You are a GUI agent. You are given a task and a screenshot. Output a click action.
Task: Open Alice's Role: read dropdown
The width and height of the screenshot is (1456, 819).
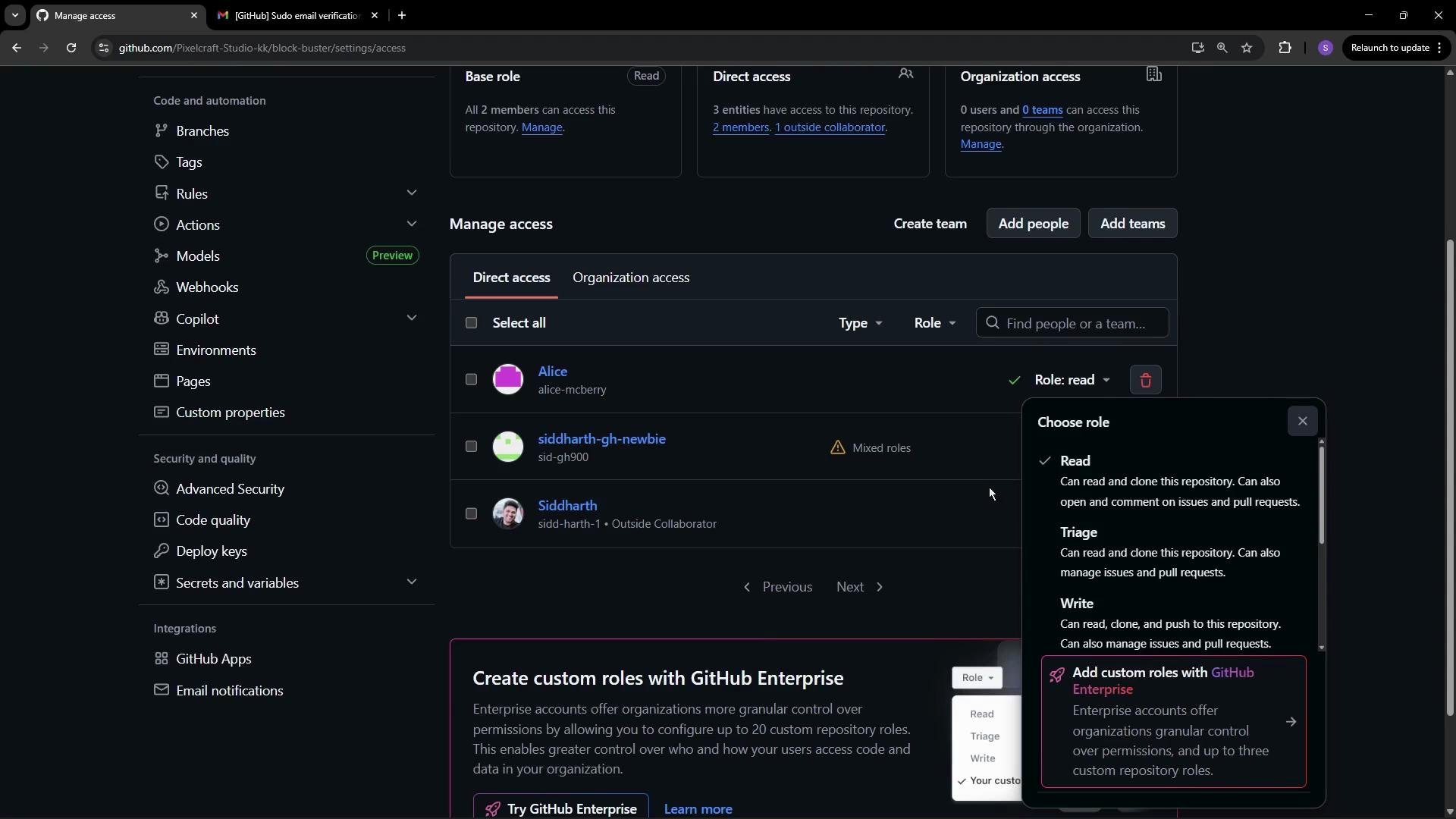1072,380
